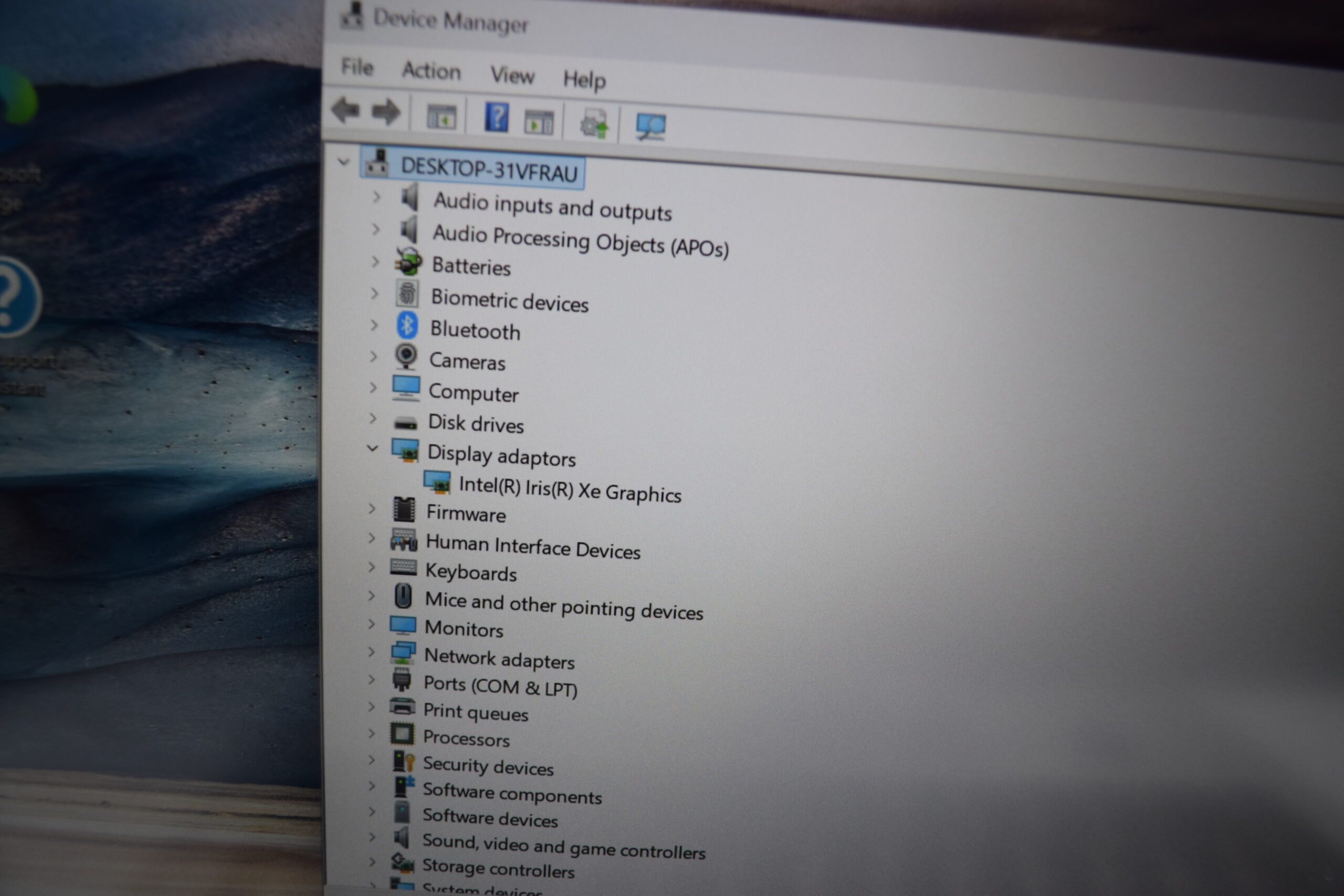Click the Biometric devices fingerprint icon
This screenshot has height=896, width=1344.
[407, 294]
